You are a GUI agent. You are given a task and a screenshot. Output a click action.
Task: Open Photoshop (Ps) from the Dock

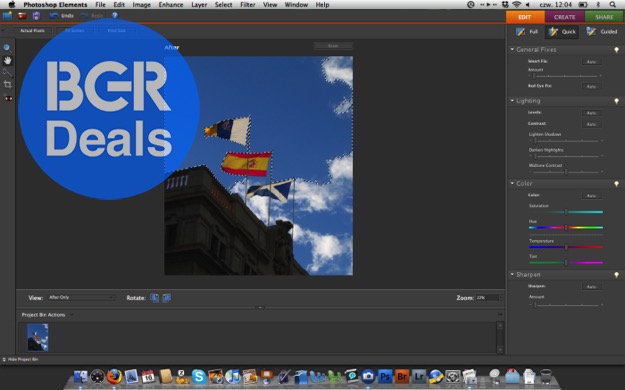(x=385, y=376)
